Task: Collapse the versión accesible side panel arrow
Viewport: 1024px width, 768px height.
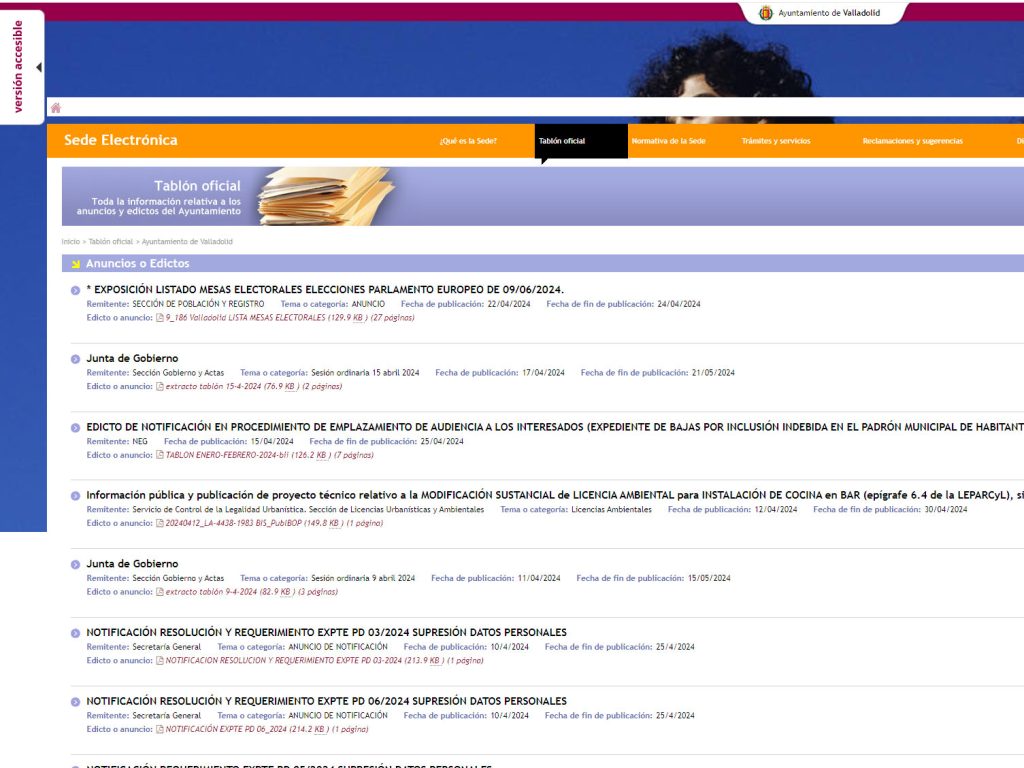Action: 38,68
